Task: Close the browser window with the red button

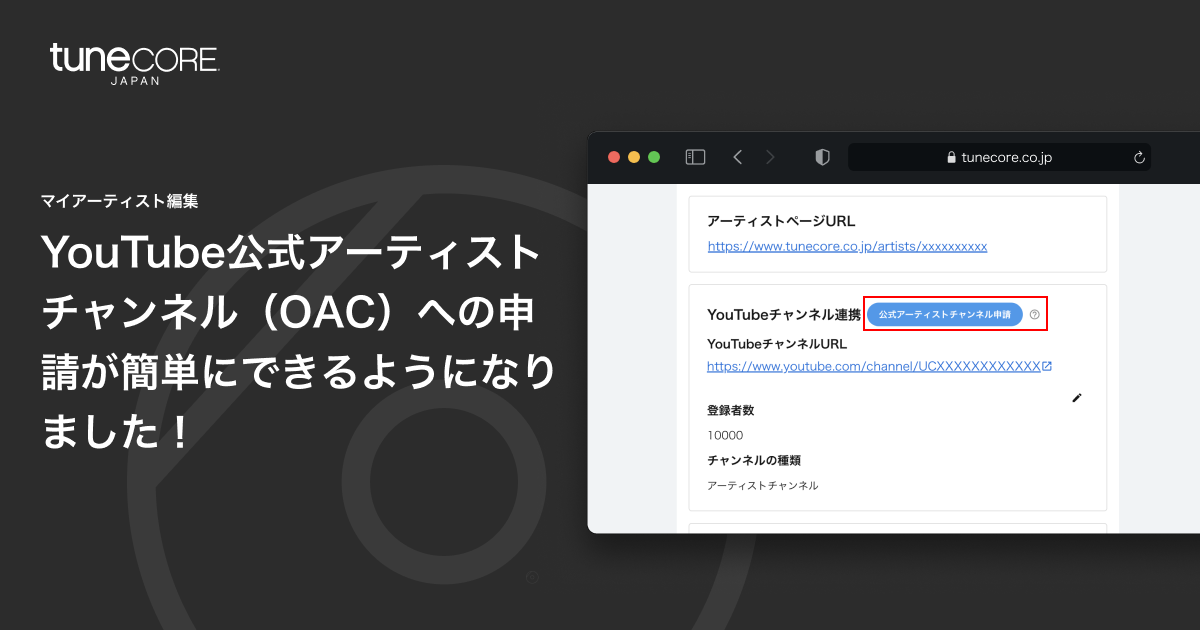Action: point(614,157)
